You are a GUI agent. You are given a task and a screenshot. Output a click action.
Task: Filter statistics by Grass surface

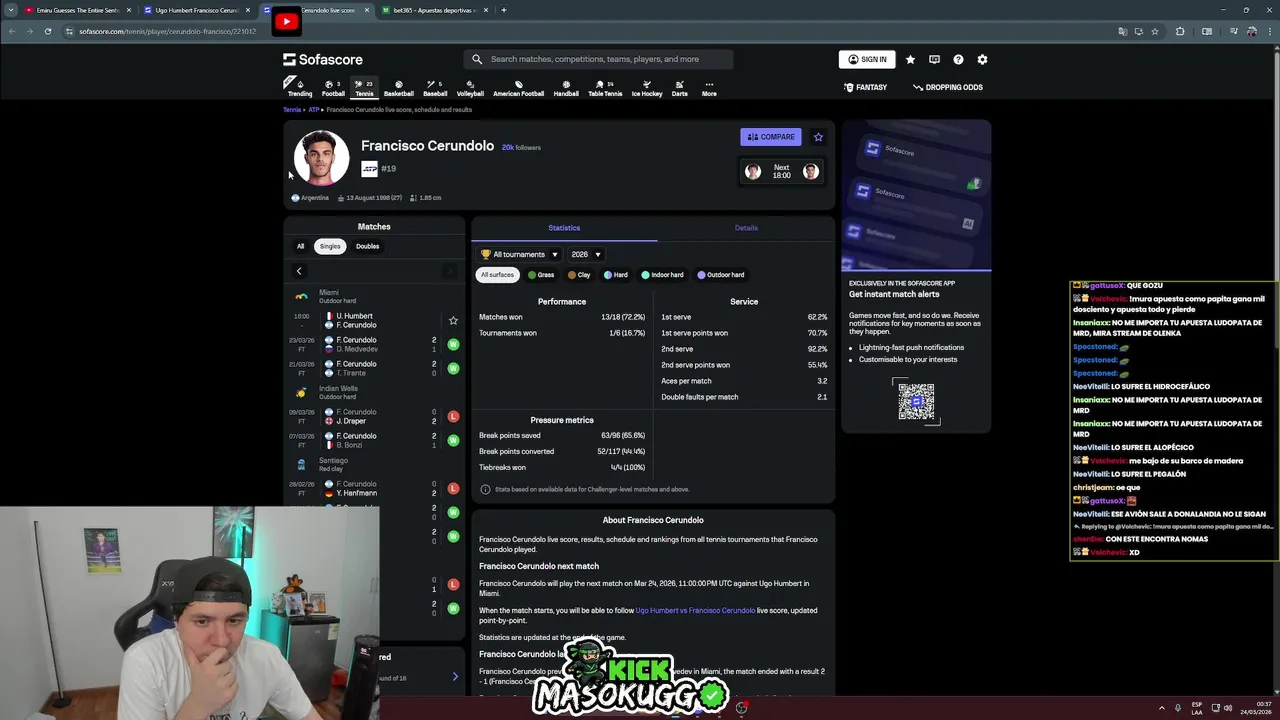point(541,274)
